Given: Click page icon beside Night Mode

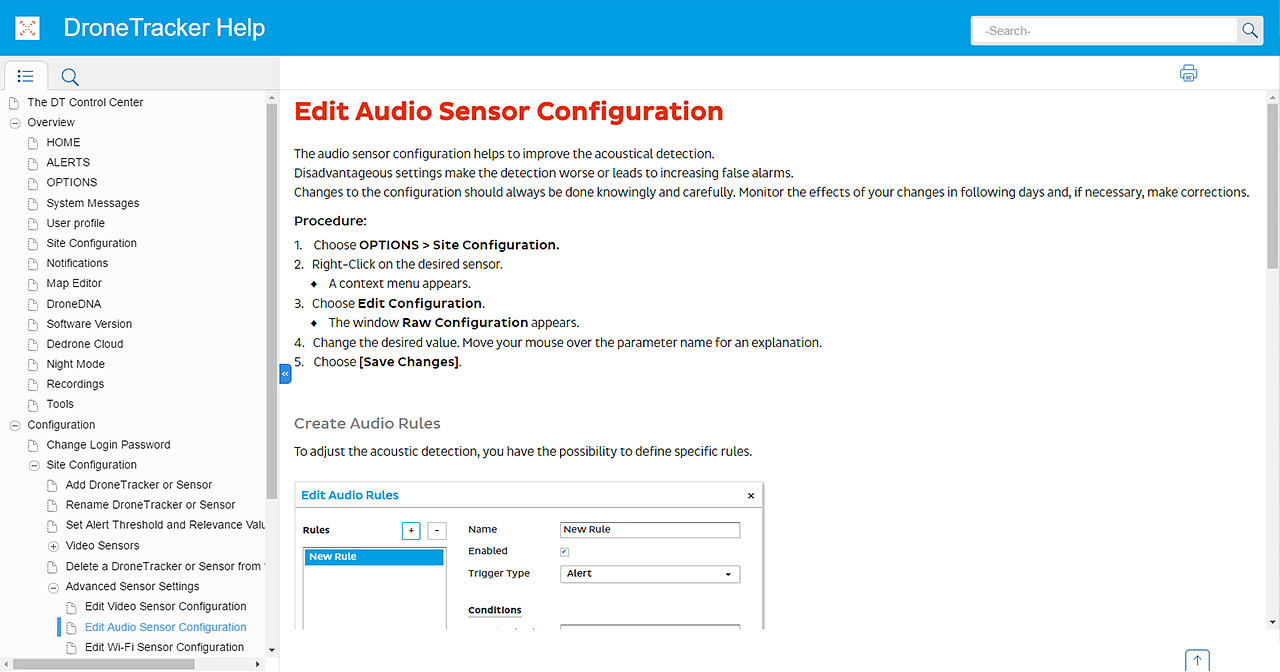Looking at the screenshot, I should point(33,365).
